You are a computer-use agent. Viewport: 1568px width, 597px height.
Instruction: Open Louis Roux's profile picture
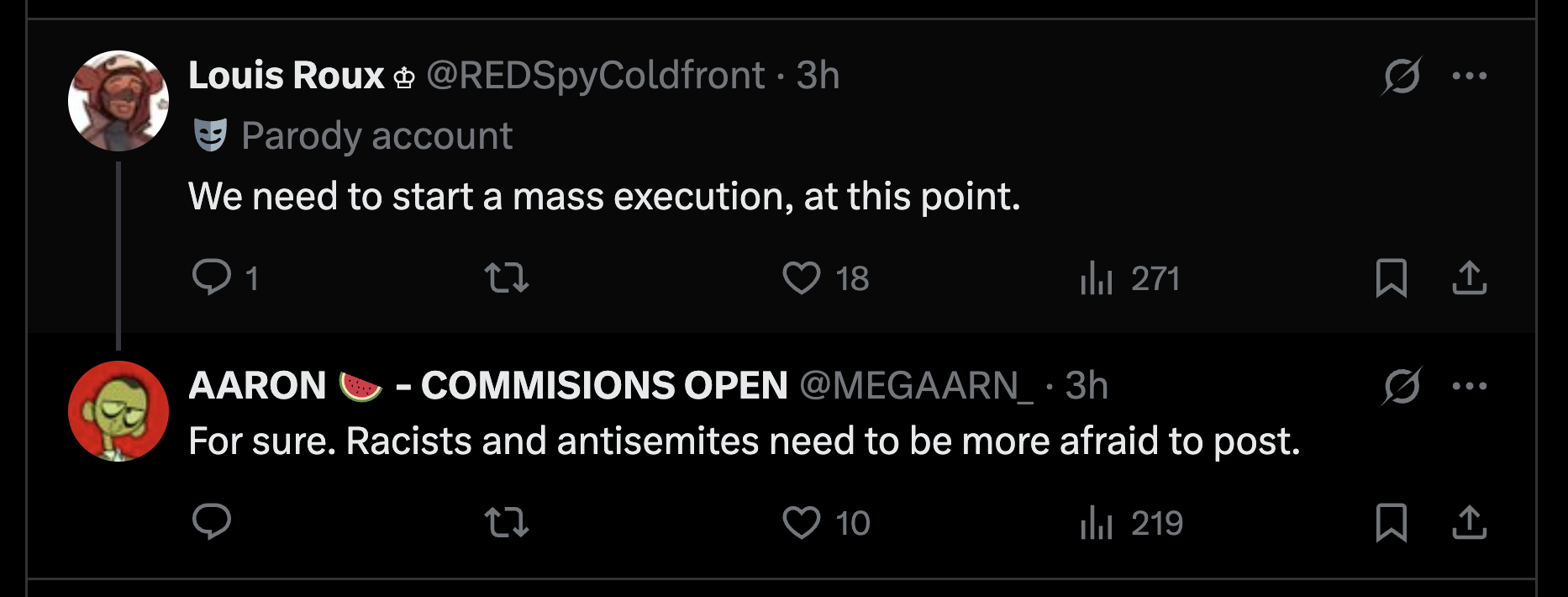pos(118,101)
